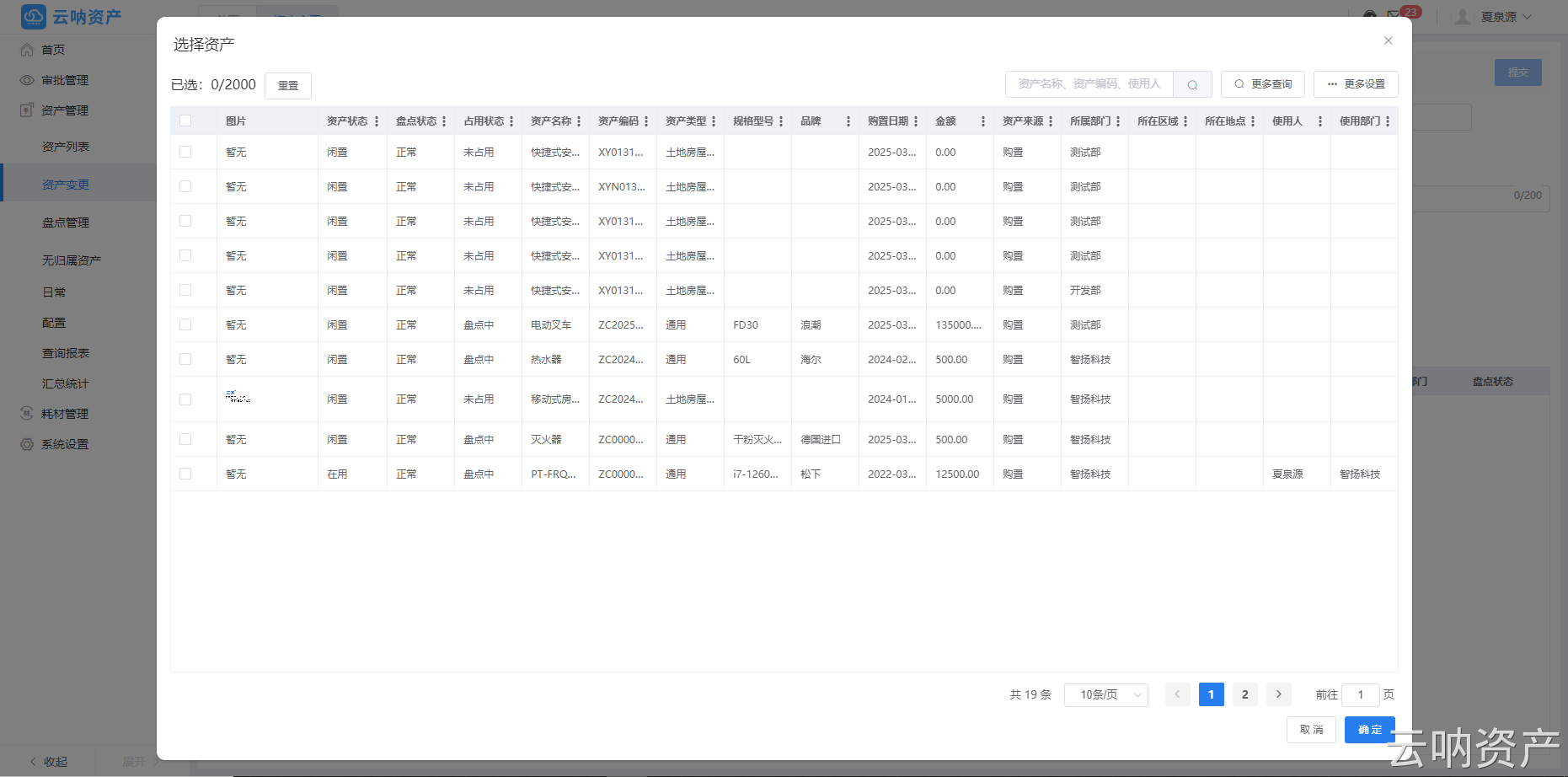Open column menu for 品牌 header
This screenshot has width=1568, height=777.
(848, 121)
